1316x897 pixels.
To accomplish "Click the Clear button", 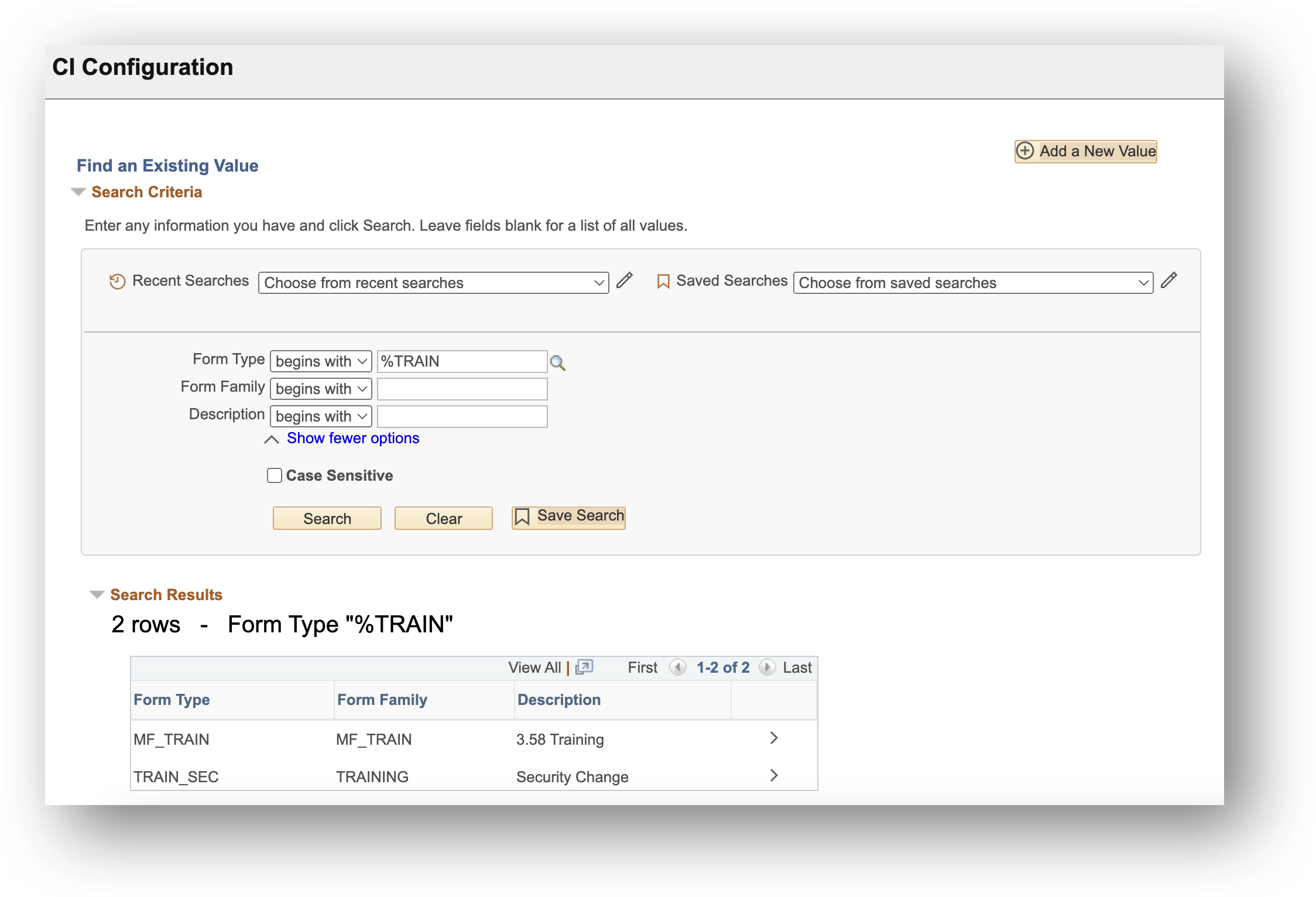I will 444,518.
